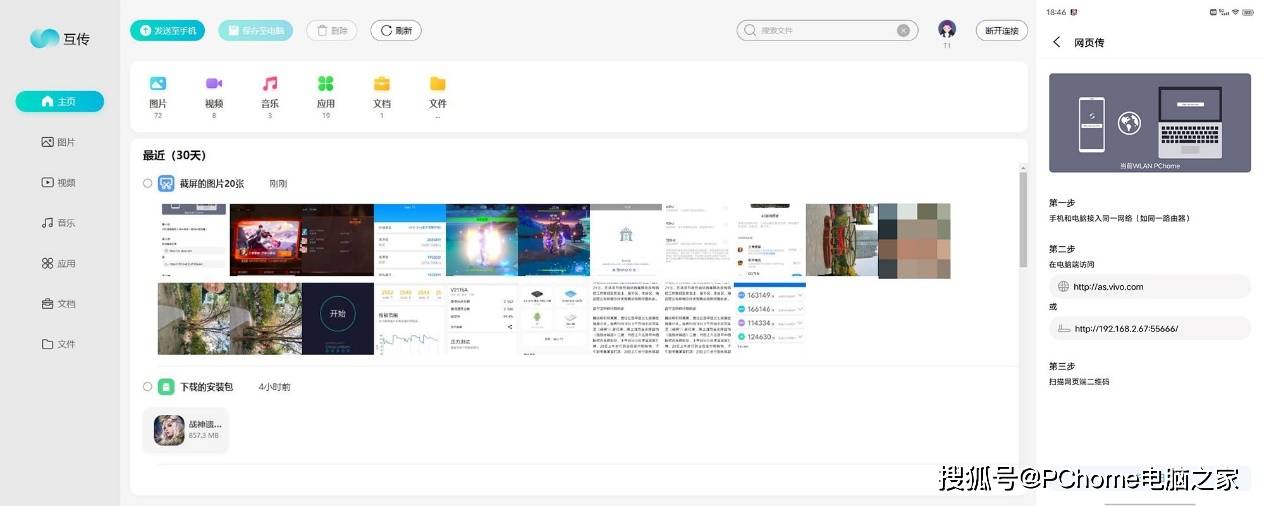Open 应用 in the left sidebar
1269x506 pixels.
[58, 264]
